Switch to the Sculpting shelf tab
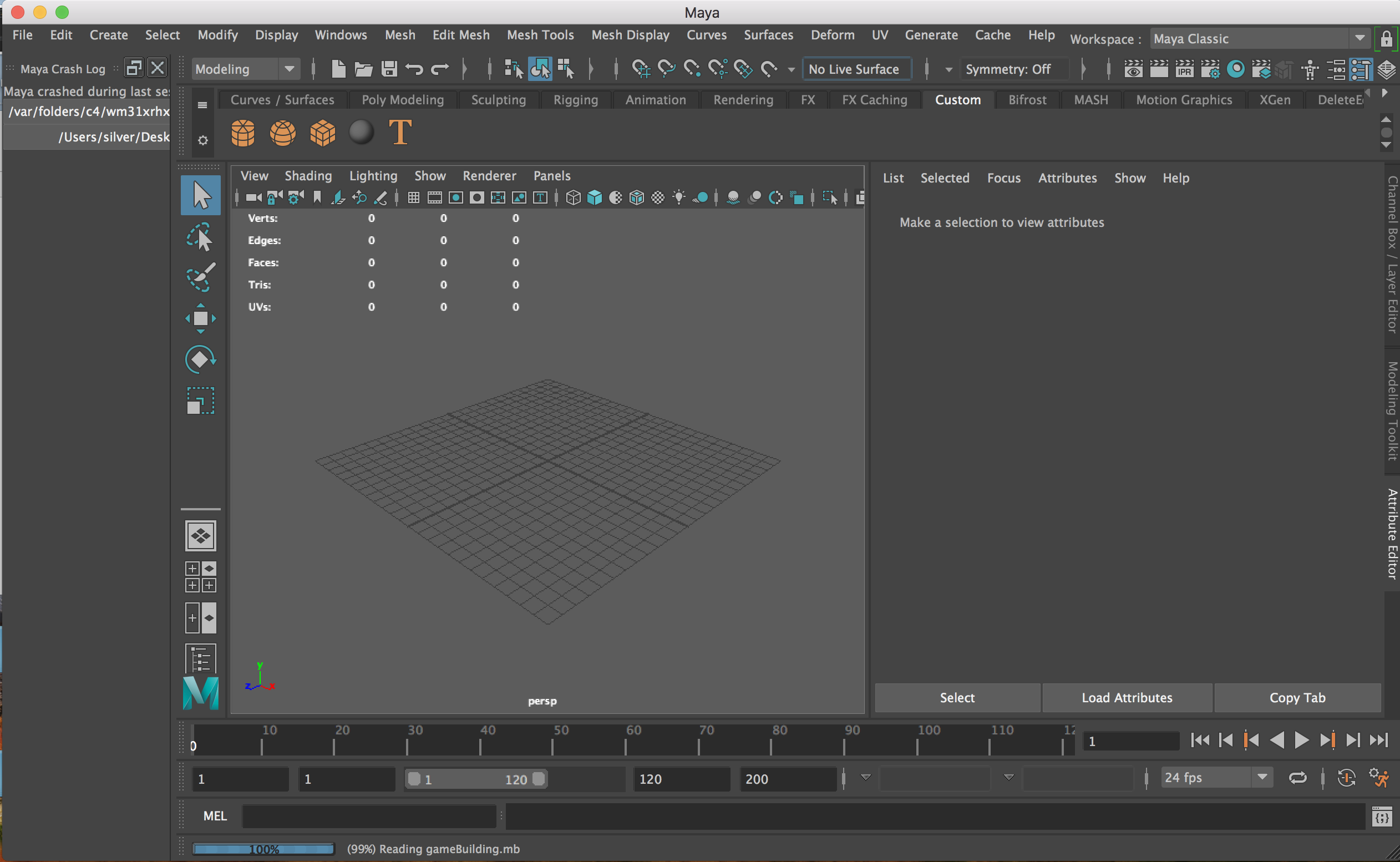The height and width of the screenshot is (862, 1400). pyautogui.click(x=498, y=99)
